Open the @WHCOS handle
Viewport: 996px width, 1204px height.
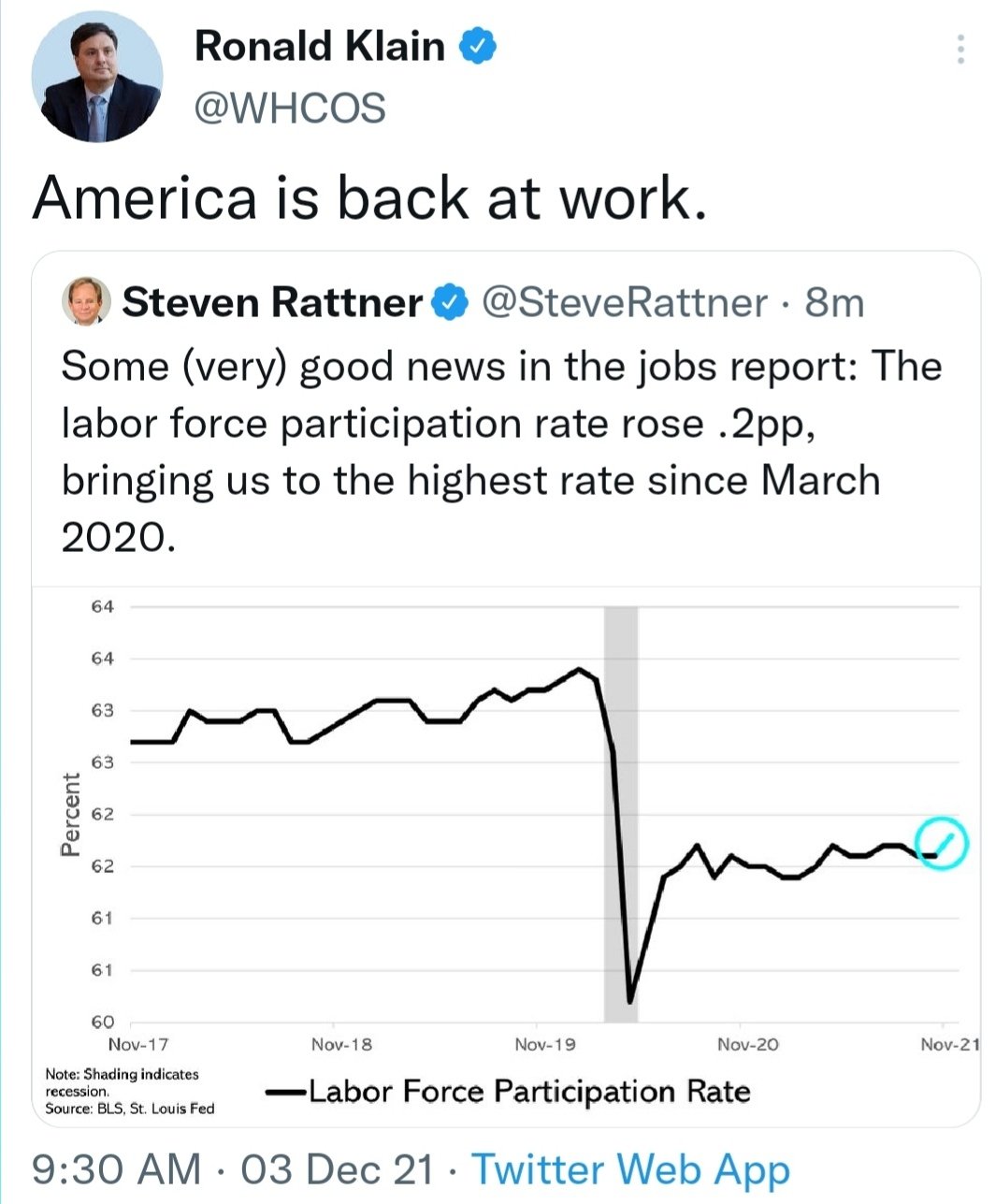tap(290, 109)
